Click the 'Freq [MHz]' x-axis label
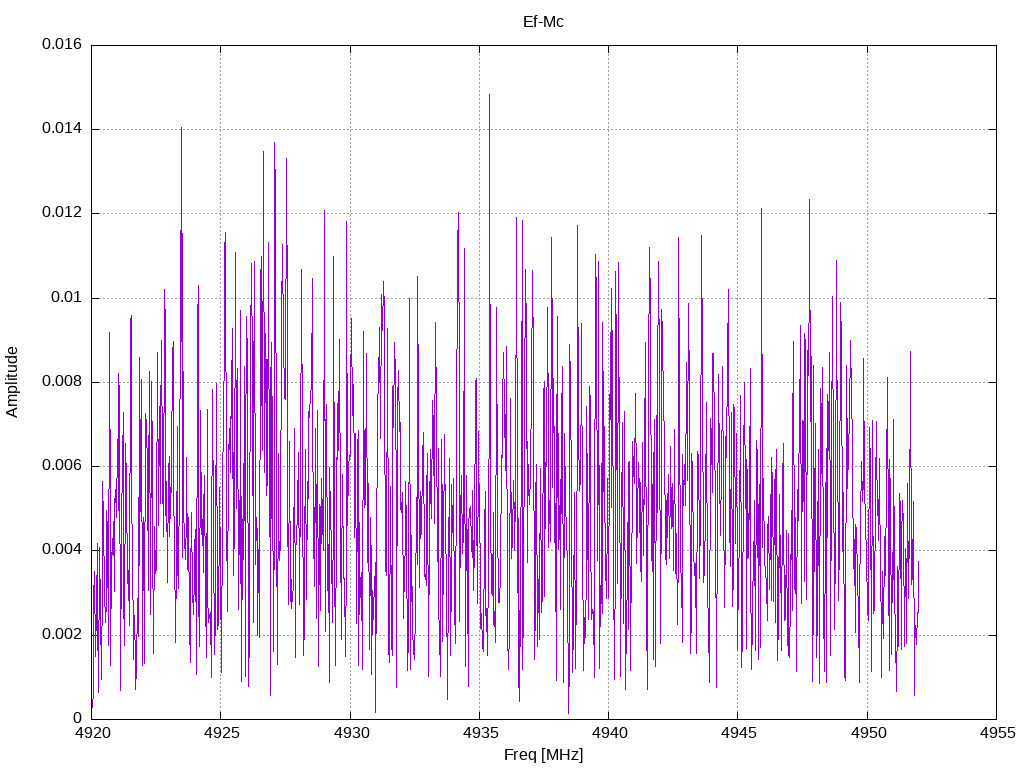This screenshot has width=1024, height=768. click(543, 754)
